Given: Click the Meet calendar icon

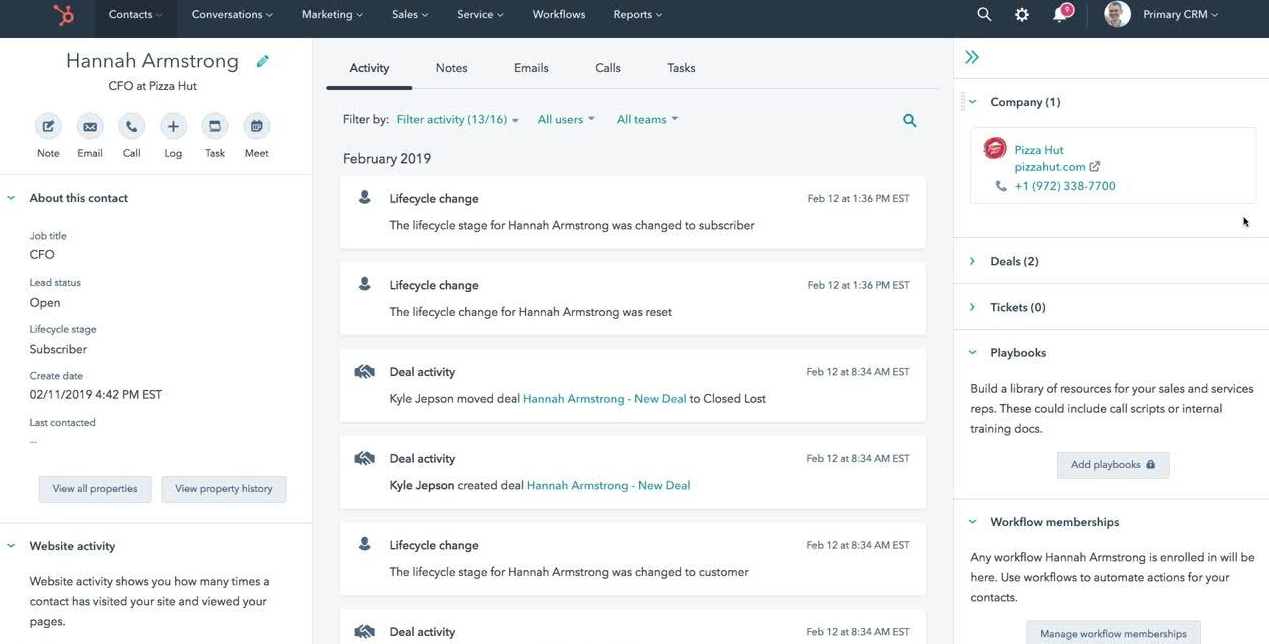Looking at the screenshot, I should click(256, 127).
